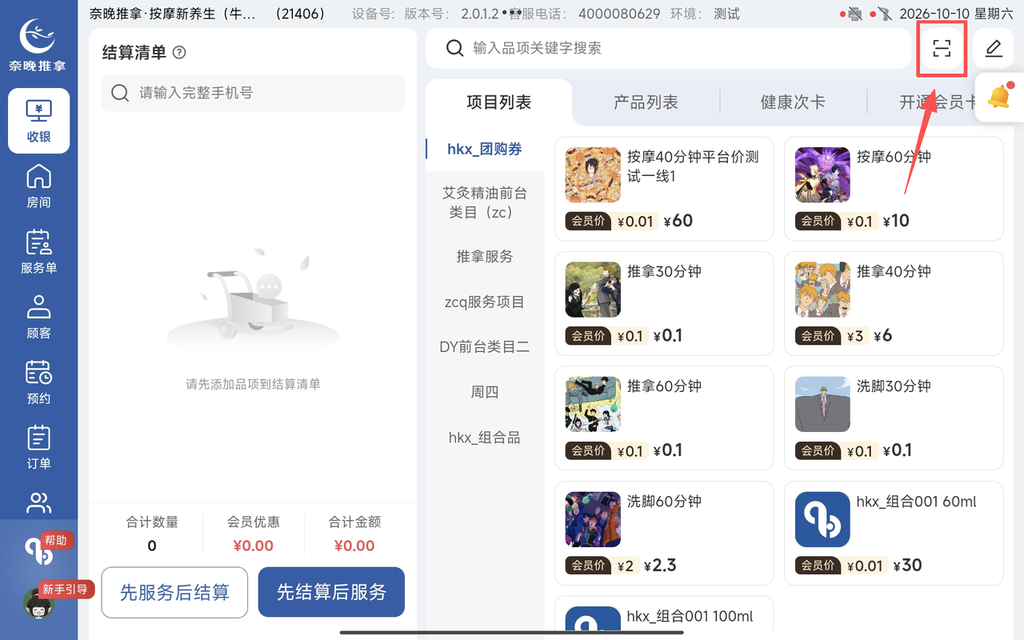The image size is (1024, 640).
Task: Focus the item keyword search field
Action: point(668,48)
